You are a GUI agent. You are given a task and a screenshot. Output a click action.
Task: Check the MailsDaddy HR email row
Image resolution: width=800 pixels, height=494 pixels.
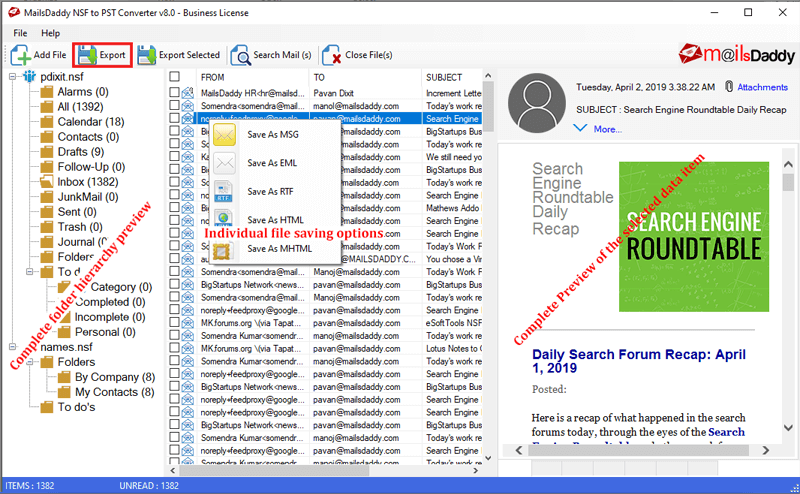click(x=174, y=92)
